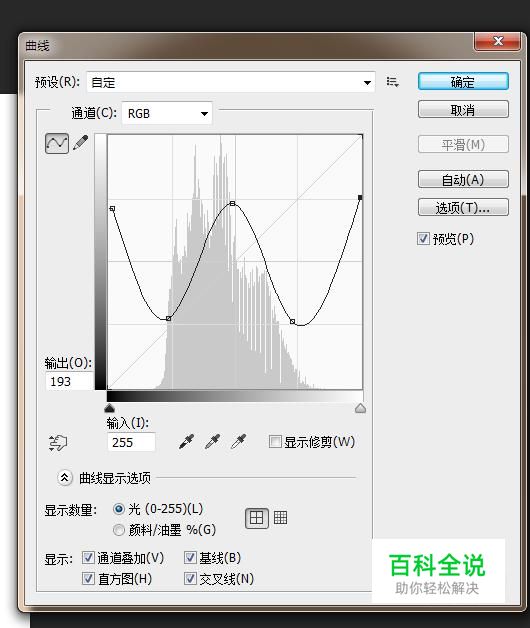Select 颜料/油墨 %(G) radio option
This screenshot has height=628, width=530.
(119, 530)
